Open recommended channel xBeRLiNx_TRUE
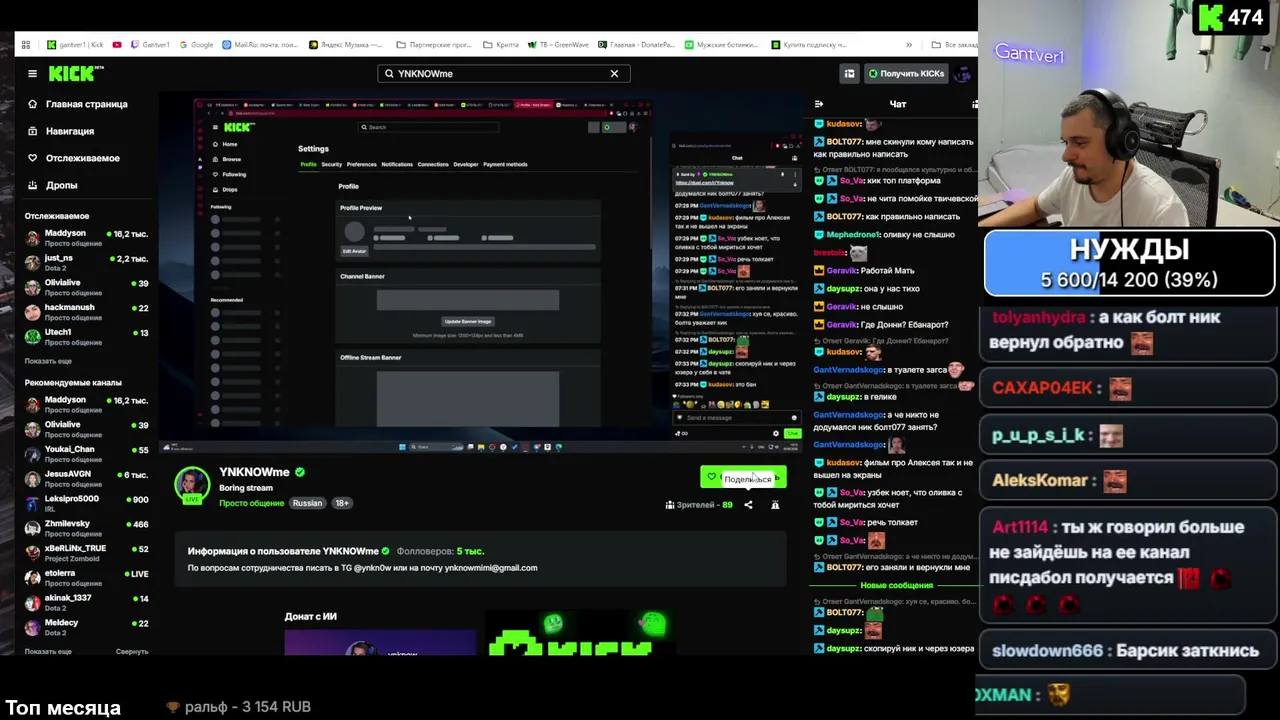Image resolution: width=1280 pixels, height=720 pixels. coord(87,553)
